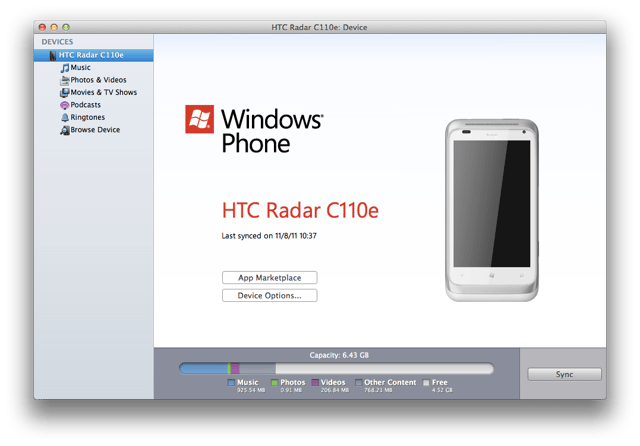Screen dimensions: 640x446
Task: Click the green Photos legend swatch
Action: coord(274,383)
